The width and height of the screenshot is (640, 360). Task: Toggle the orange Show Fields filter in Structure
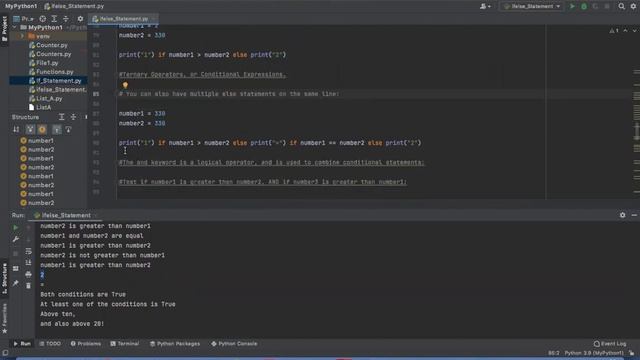pyautogui.click(x=42, y=129)
